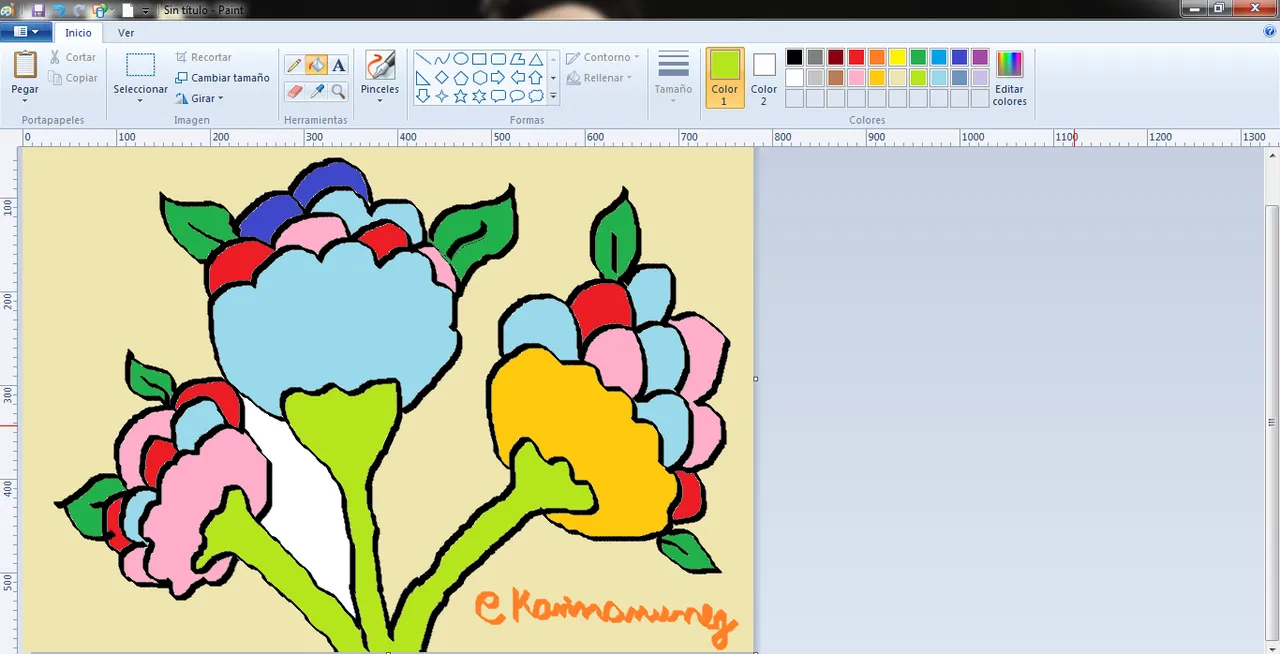The height and width of the screenshot is (654, 1280).
Task: Open the Customize Quick Access Toolbar dropdown
Action: coord(146,10)
